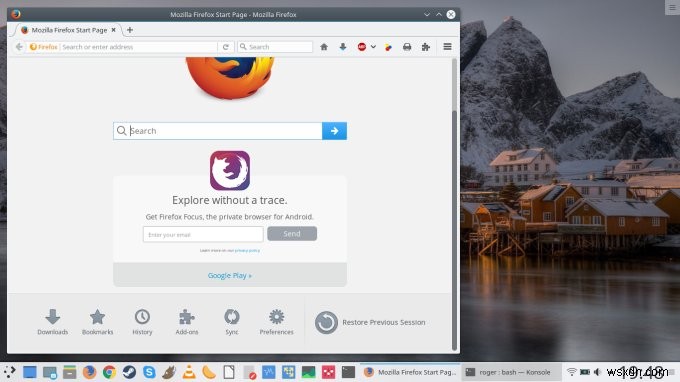Click Restore Previous Session
Screen dimensions: 680x382
370,322
